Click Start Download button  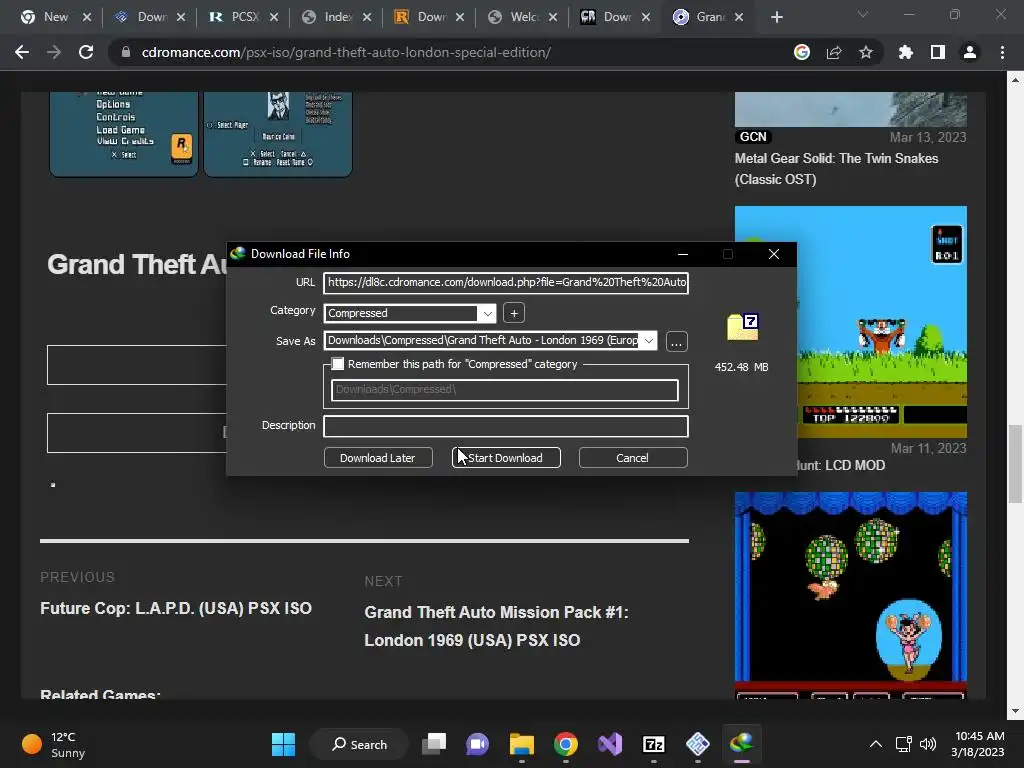[x=506, y=458]
